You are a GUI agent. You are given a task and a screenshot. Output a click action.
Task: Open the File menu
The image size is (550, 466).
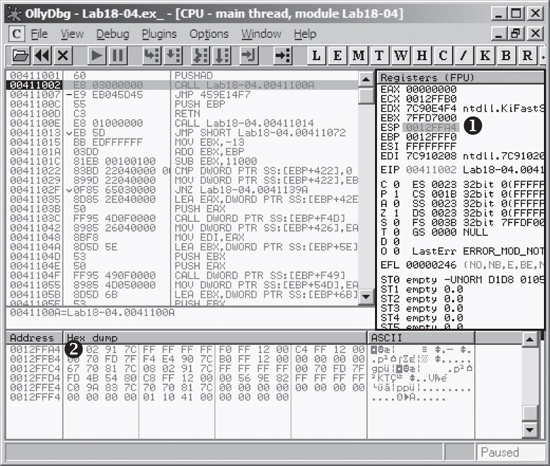coord(39,34)
